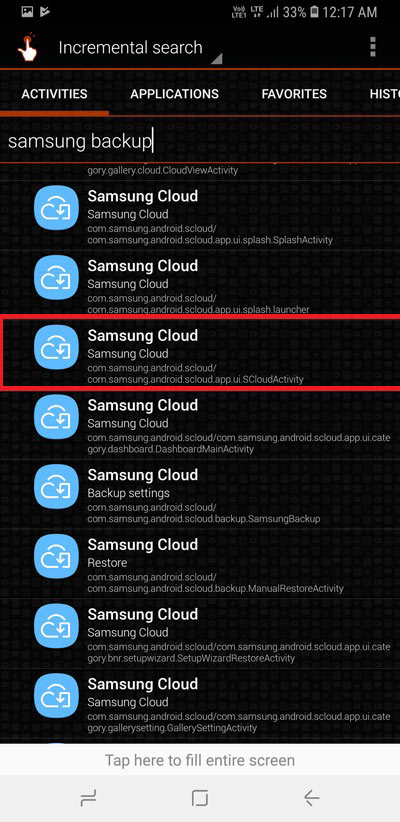This screenshot has height=822, width=400.
Task: Switch to the APPLICATIONS tab
Action: (175, 94)
